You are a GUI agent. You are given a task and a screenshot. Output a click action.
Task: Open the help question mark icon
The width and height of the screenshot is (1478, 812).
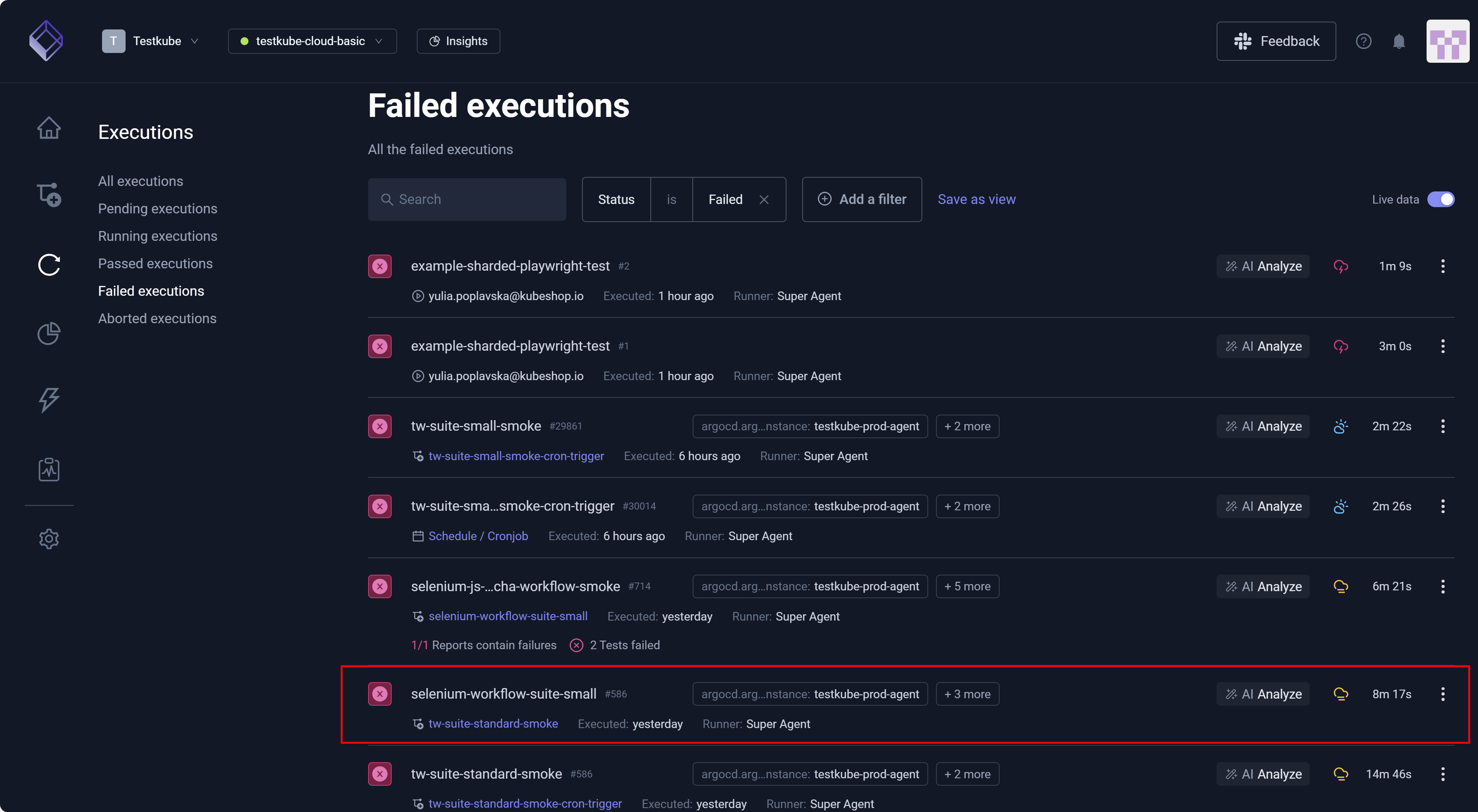pyautogui.click(x=1365, y=41)
